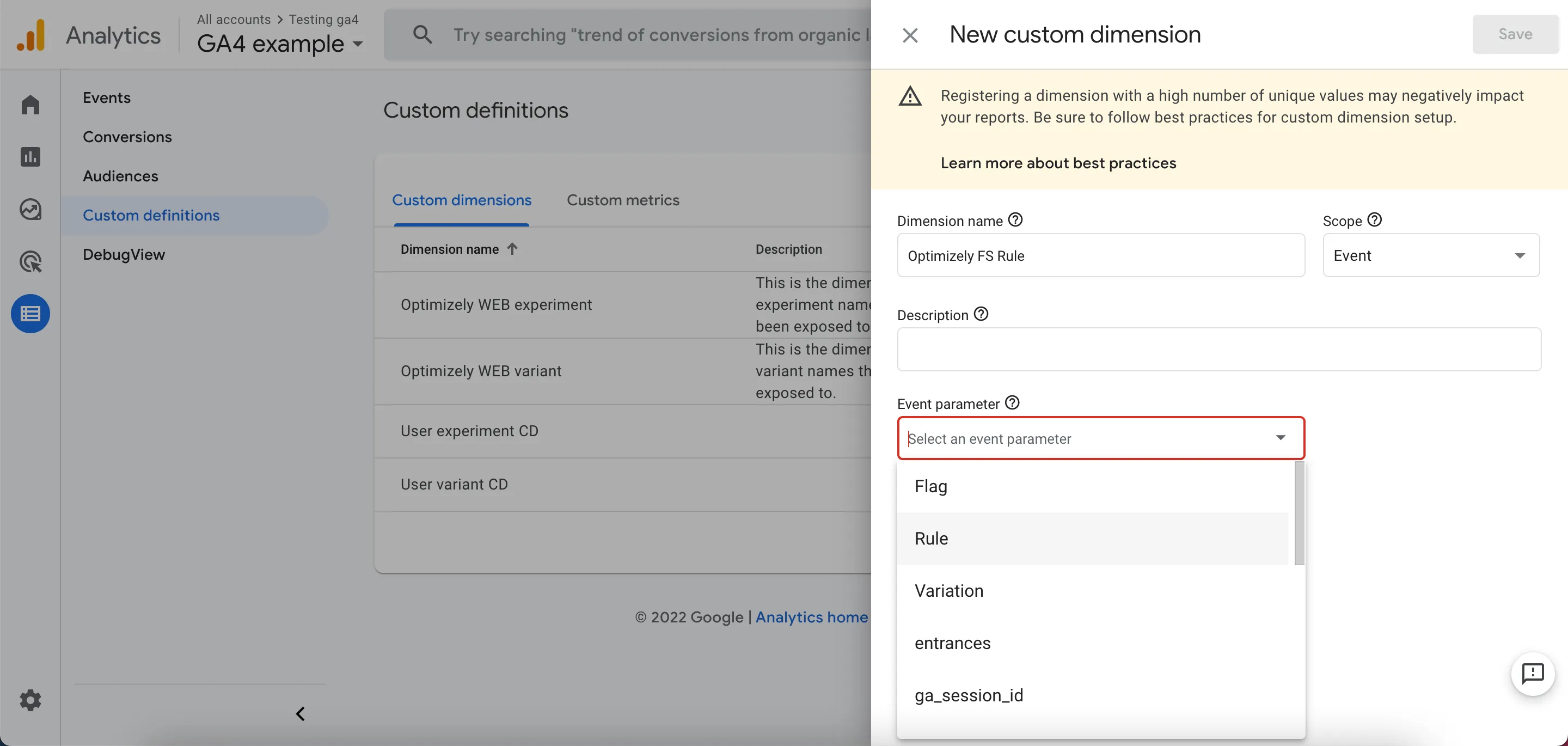The height and width of the screenshot is (746, 1568).
Task: Switch to Custom metrics tab
Action: tap(623, 200)
